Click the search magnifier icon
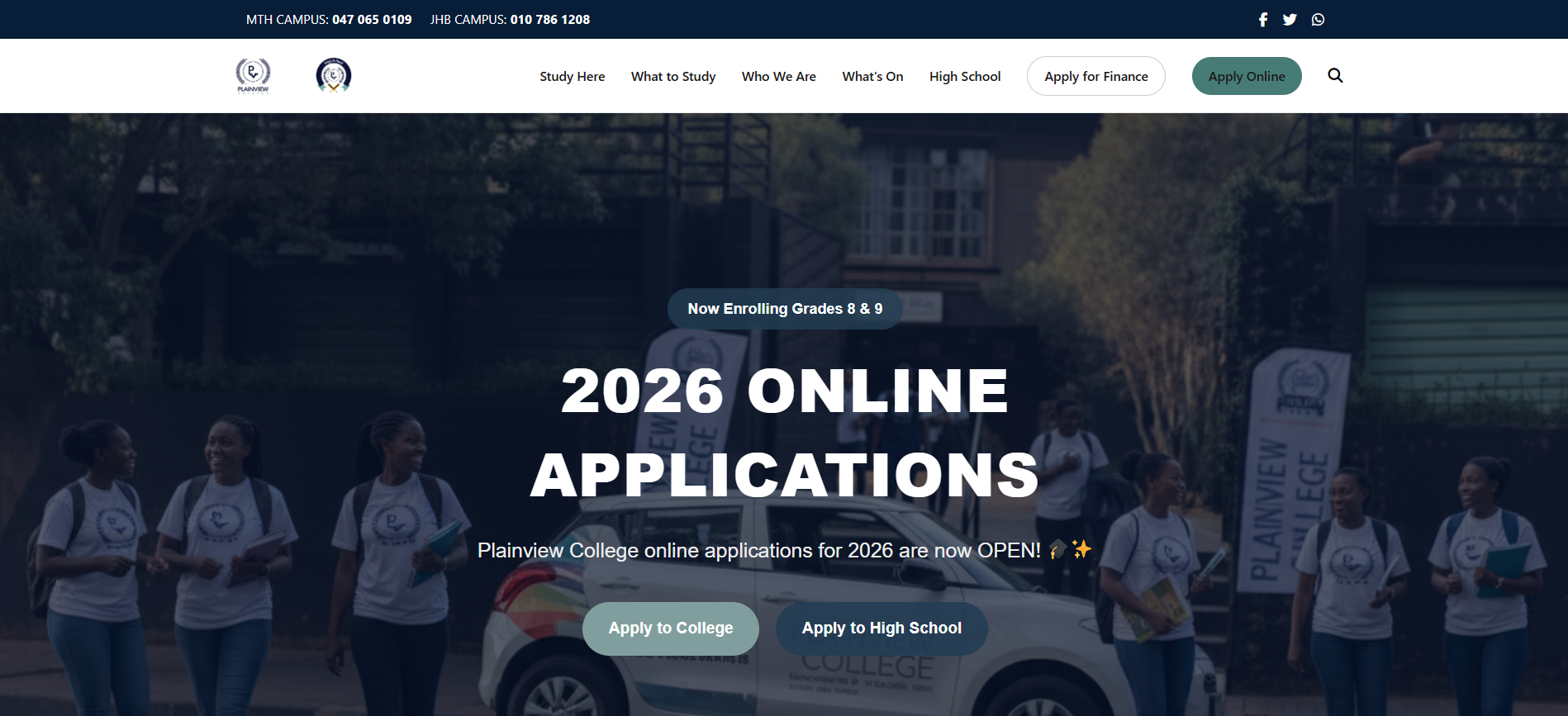The height and width of the screenshot is (716, 1568). [x=1335, y=75]
